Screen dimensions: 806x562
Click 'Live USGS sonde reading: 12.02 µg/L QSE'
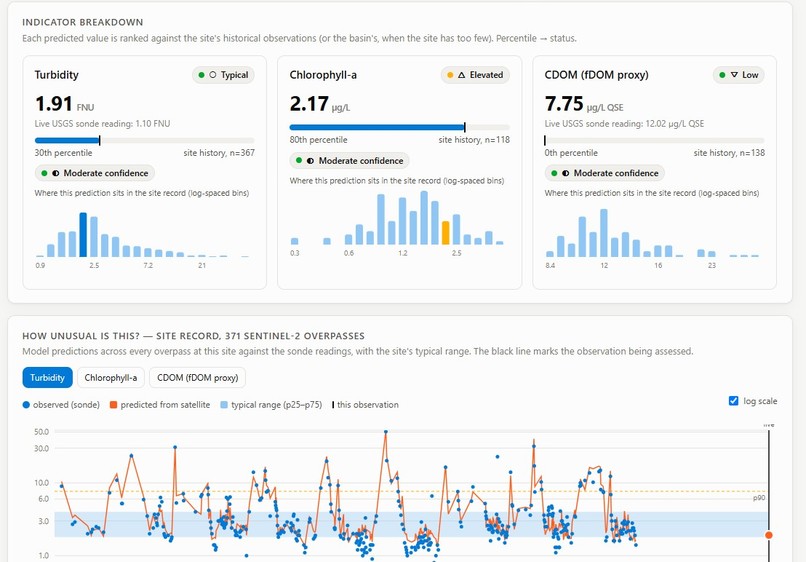(x=625, y=123)
